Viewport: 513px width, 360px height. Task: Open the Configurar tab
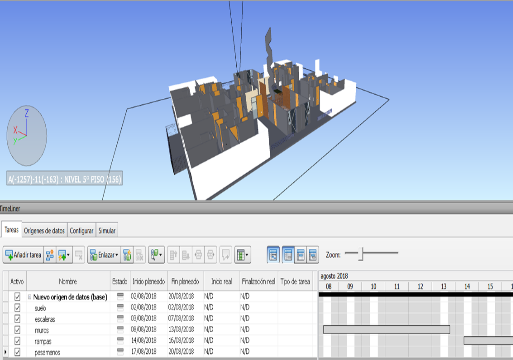[81, 230]
